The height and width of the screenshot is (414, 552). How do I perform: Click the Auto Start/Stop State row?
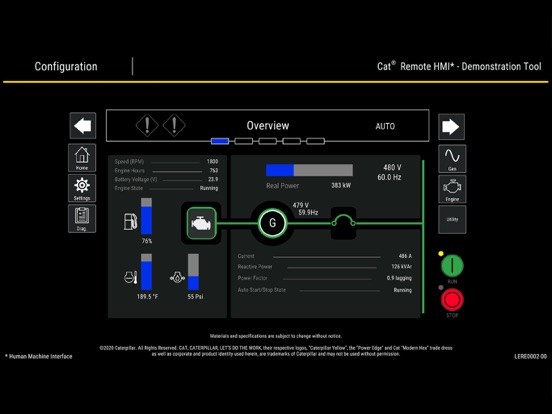tap(325, 290)
